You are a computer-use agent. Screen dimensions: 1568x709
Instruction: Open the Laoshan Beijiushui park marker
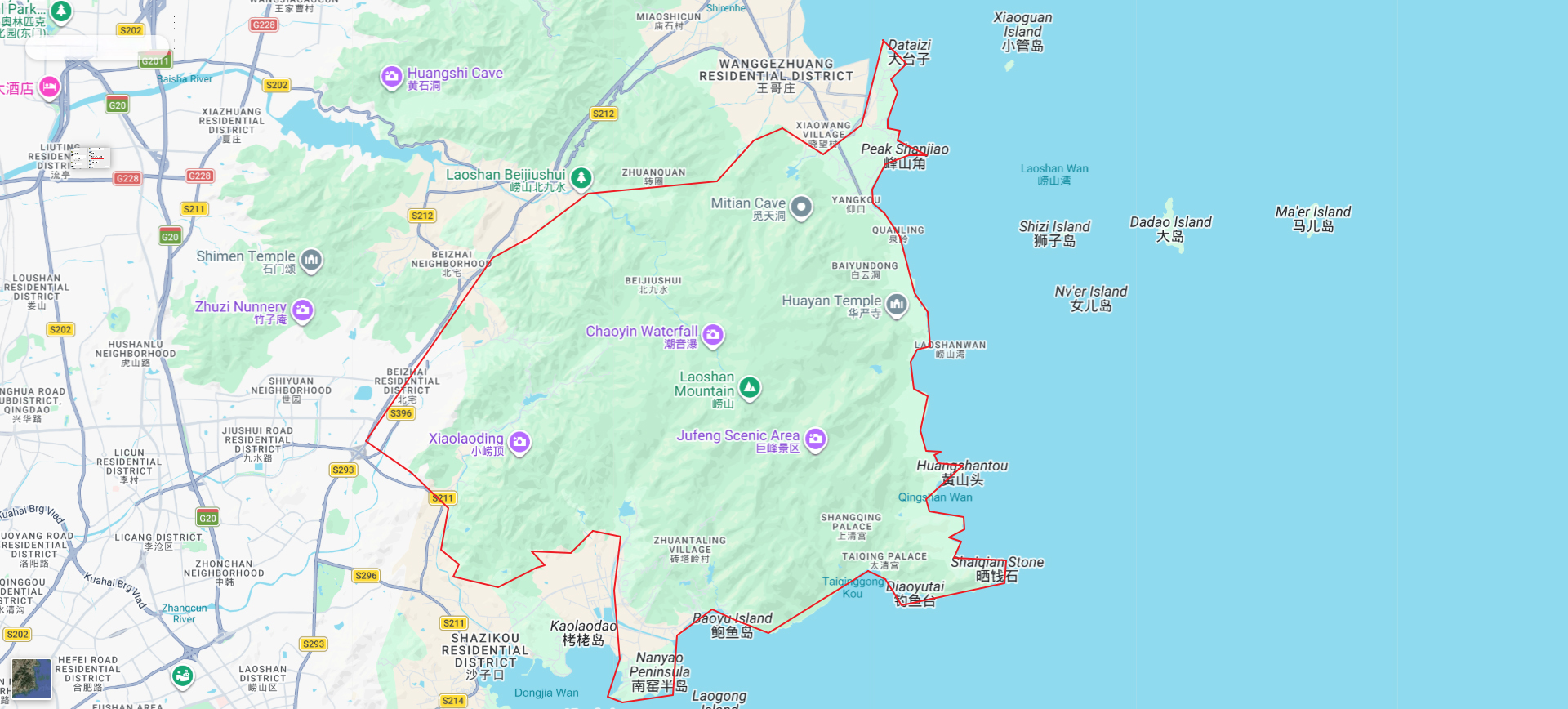(581, 177)
